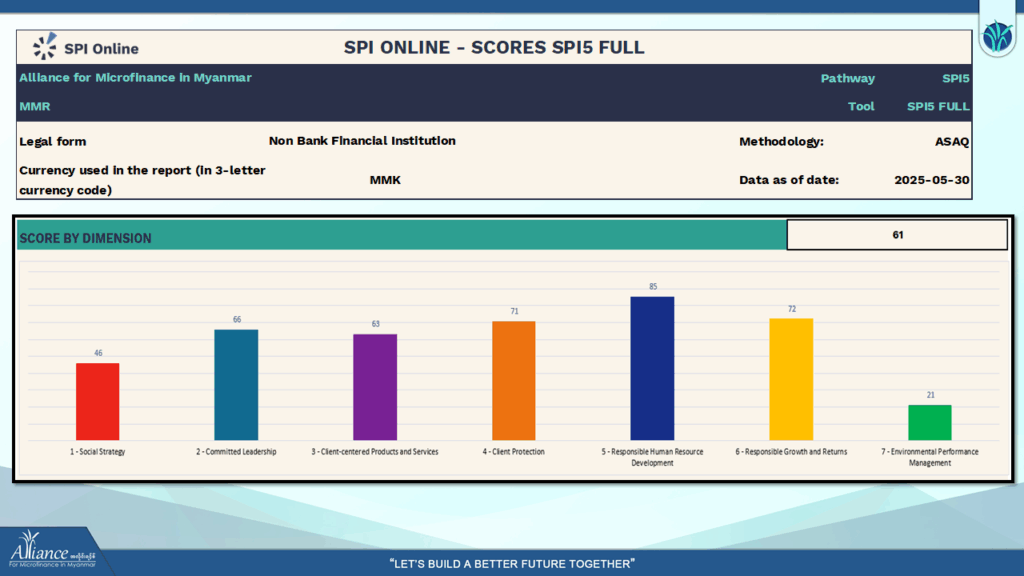Click the orange Client Protection bar
This screenshot has width=1024, height=576.
coord(514,380)
